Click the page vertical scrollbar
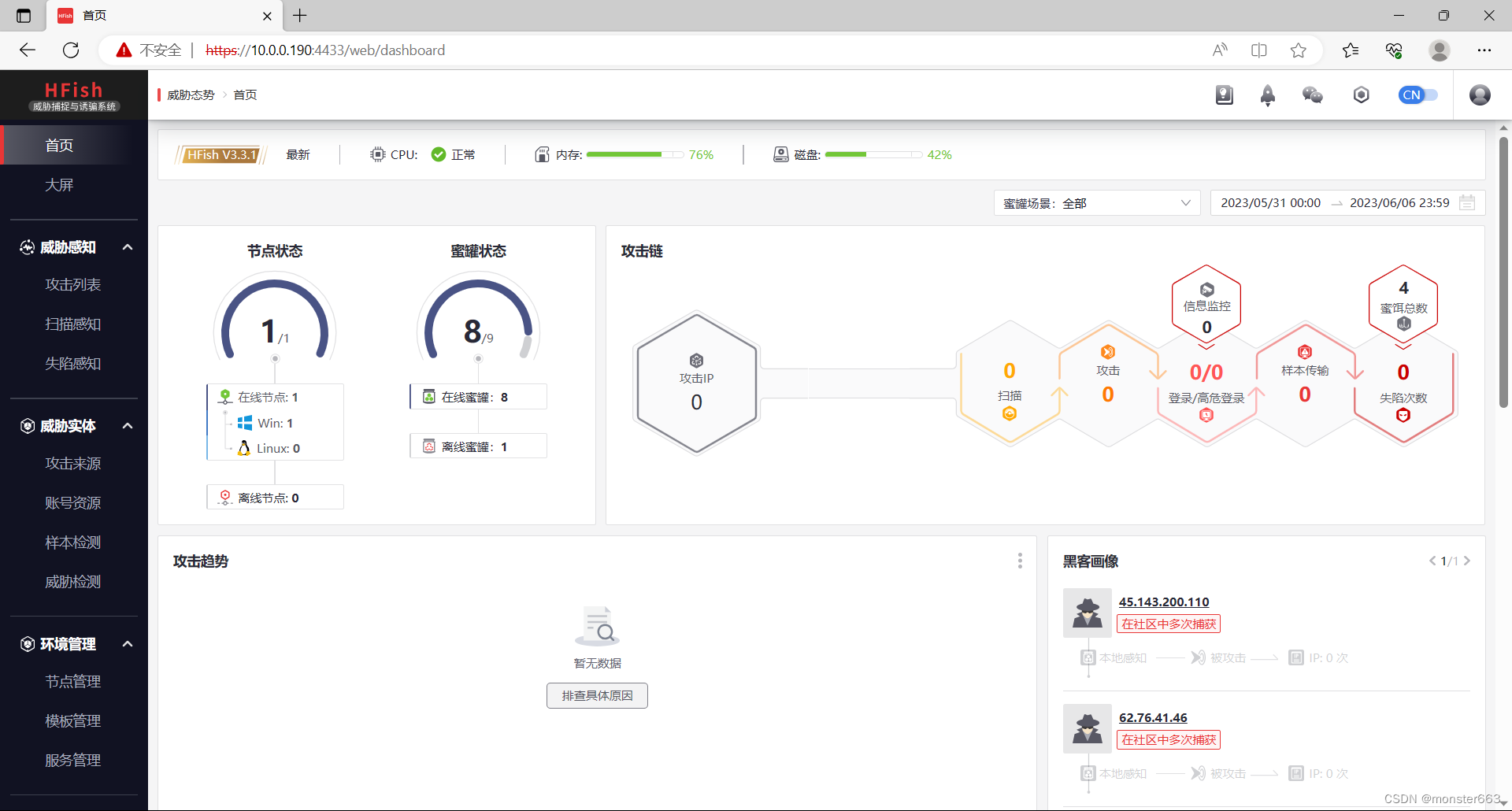Image resolution: width=1512 pixels, height=811 pixels. 1504,272
